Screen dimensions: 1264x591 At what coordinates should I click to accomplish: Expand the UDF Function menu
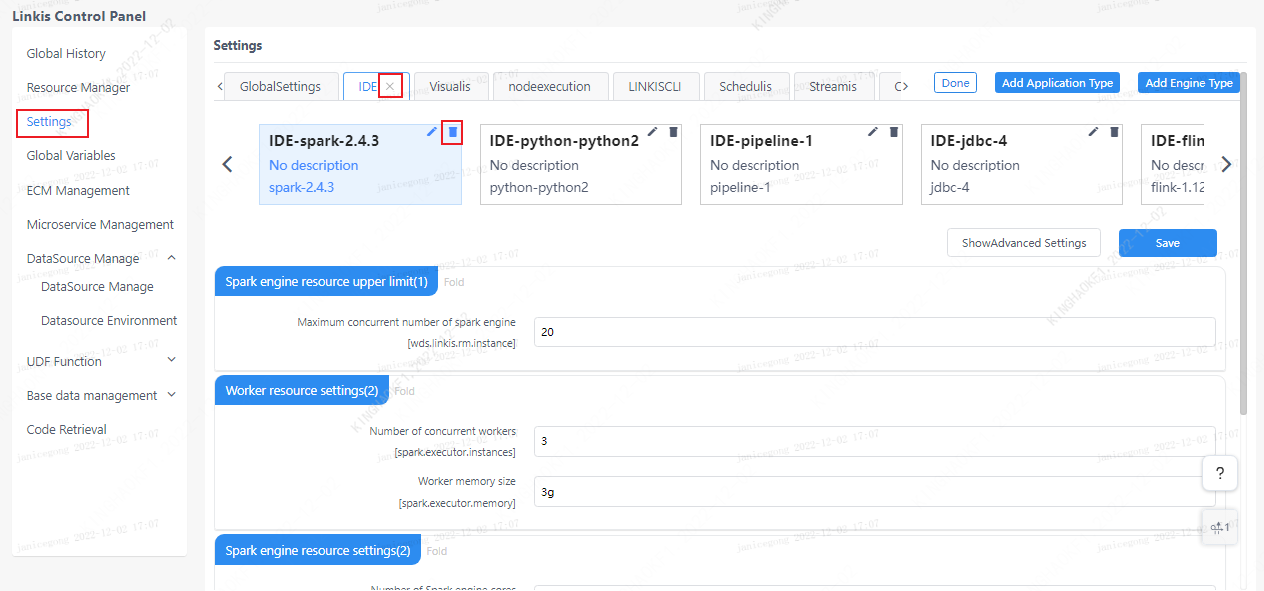coord(171,361)
